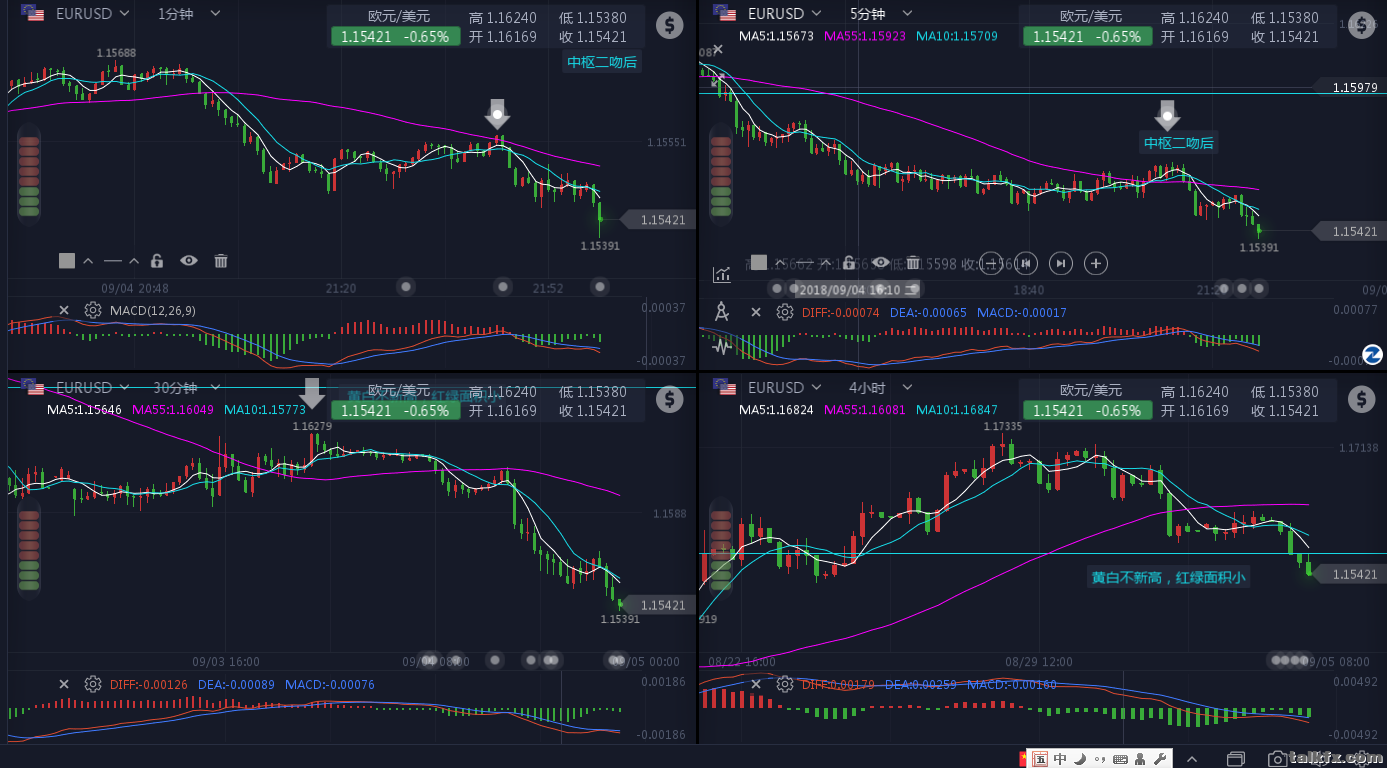Click MA5:1.15673 label in 5-minute chart
The width and height of the screenshot is (1387, 768).
coord(776,36)
